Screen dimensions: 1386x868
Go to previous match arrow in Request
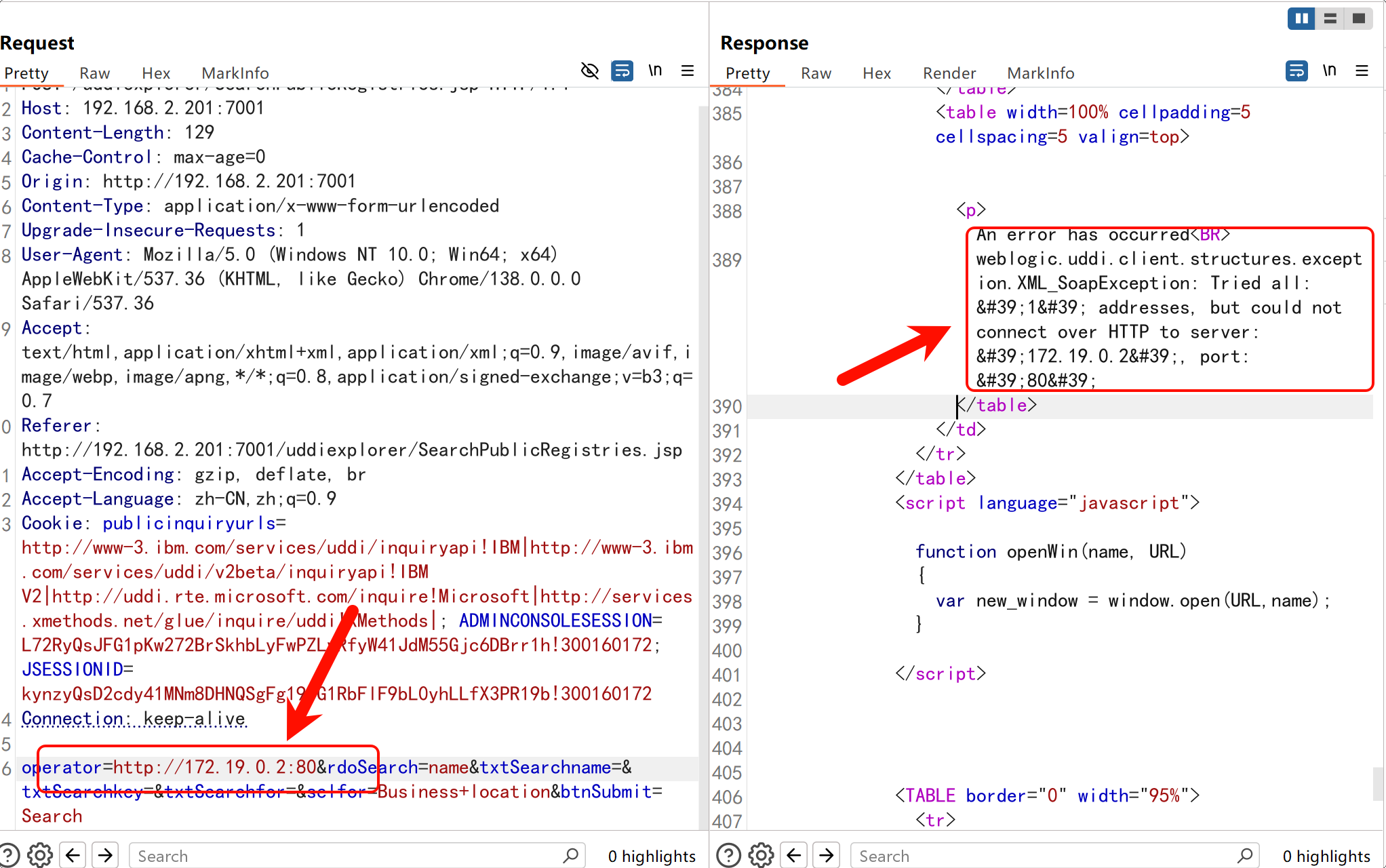coord(73,855)
